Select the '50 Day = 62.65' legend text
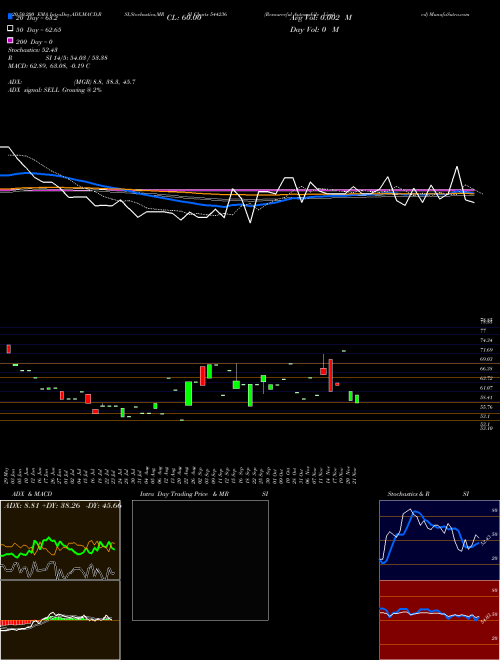500x660 pixels. tap(39, 30)
